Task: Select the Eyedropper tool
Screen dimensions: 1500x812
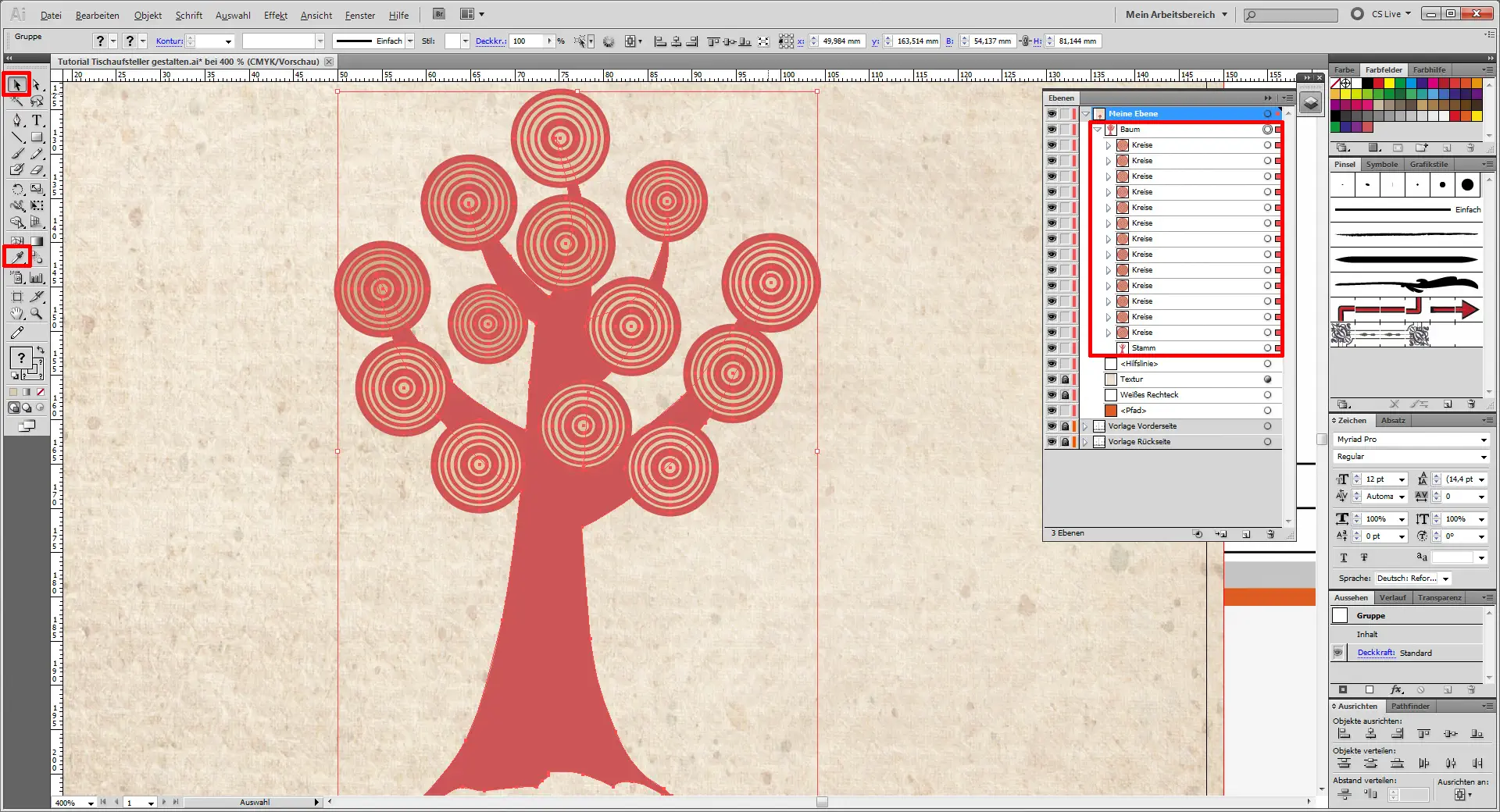Action: coord(17,257)
